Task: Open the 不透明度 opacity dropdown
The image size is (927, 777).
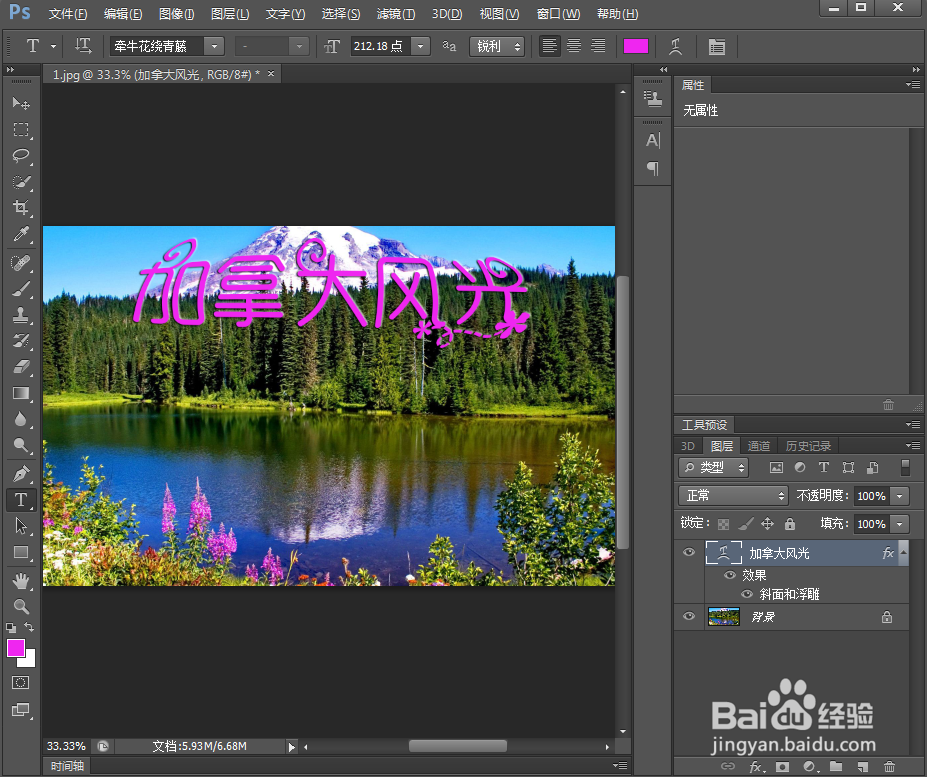Action: tap(900, 496)
